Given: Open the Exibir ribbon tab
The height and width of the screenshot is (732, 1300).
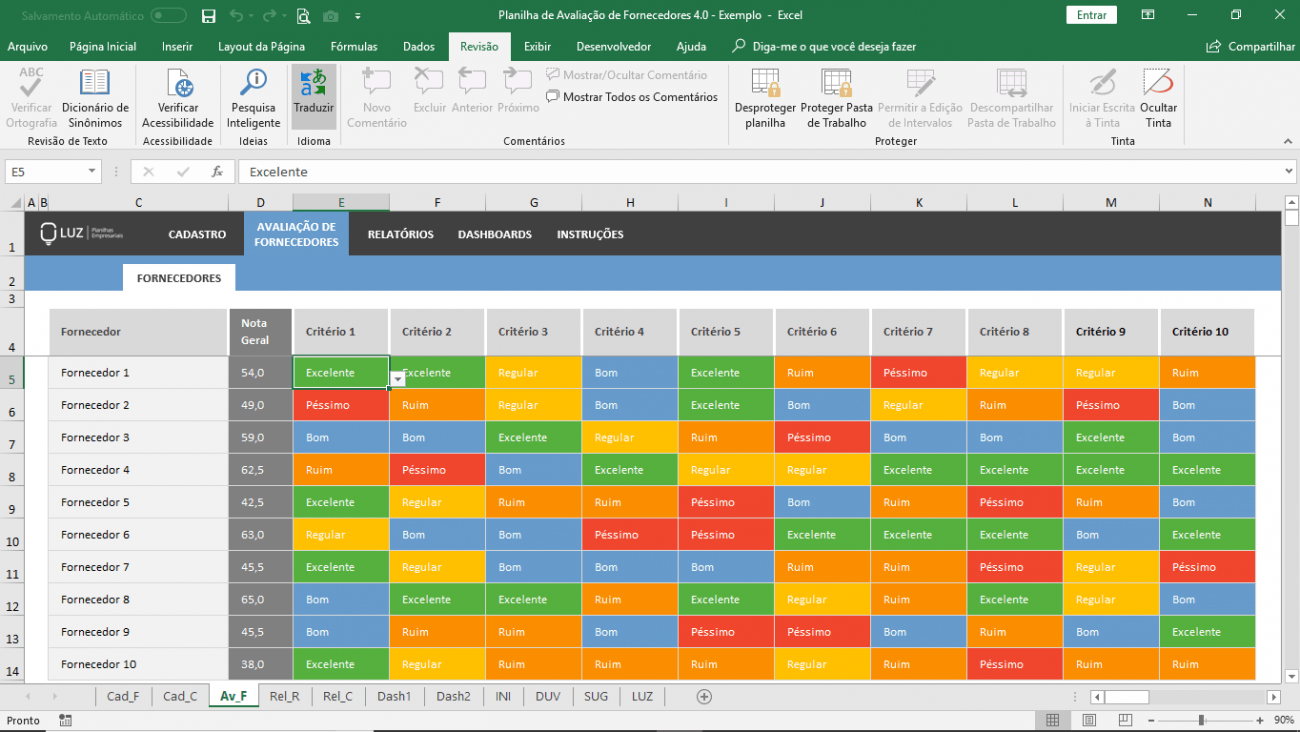Looking at the screenshot, I should tap(537, 47).
